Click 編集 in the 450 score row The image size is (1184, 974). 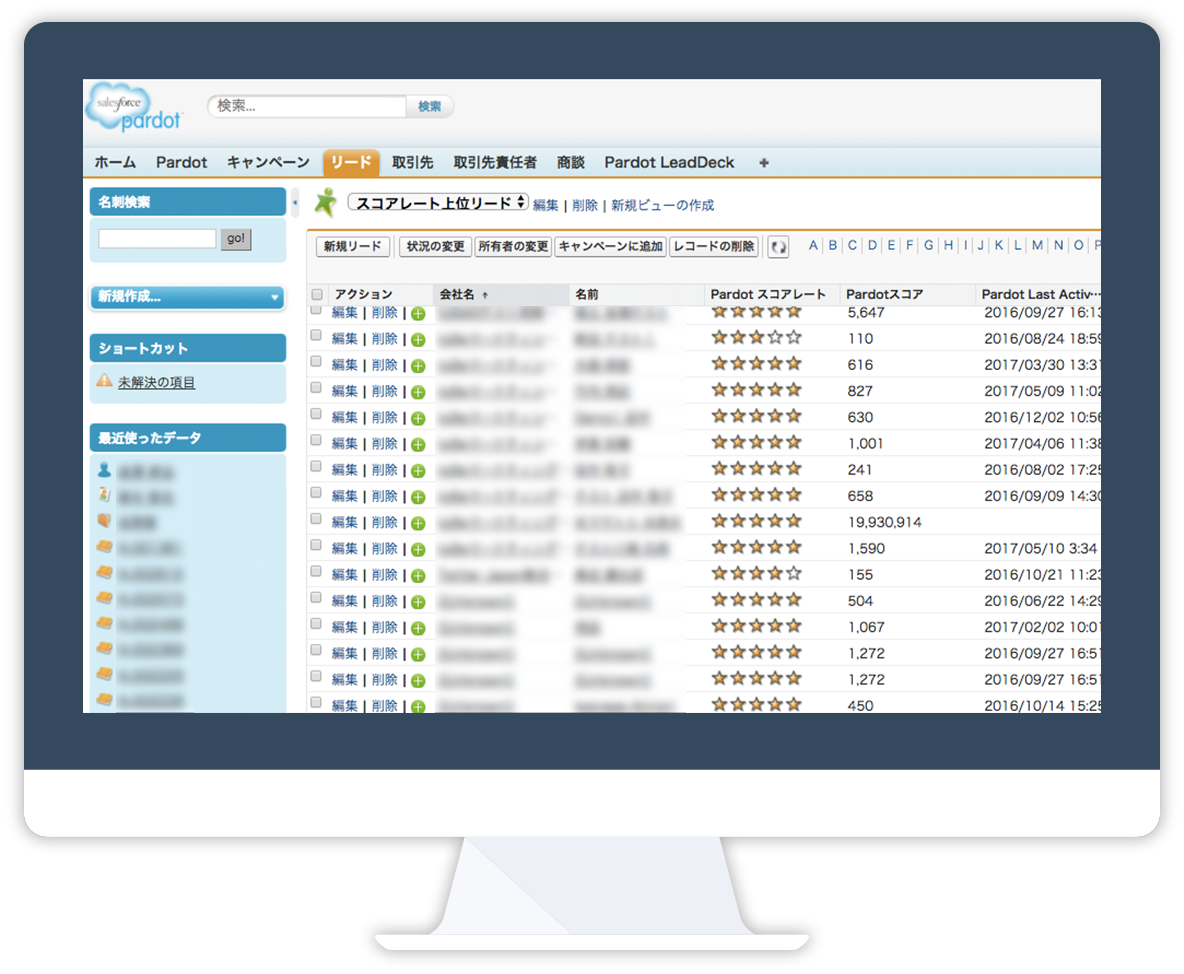pos(344,705)
